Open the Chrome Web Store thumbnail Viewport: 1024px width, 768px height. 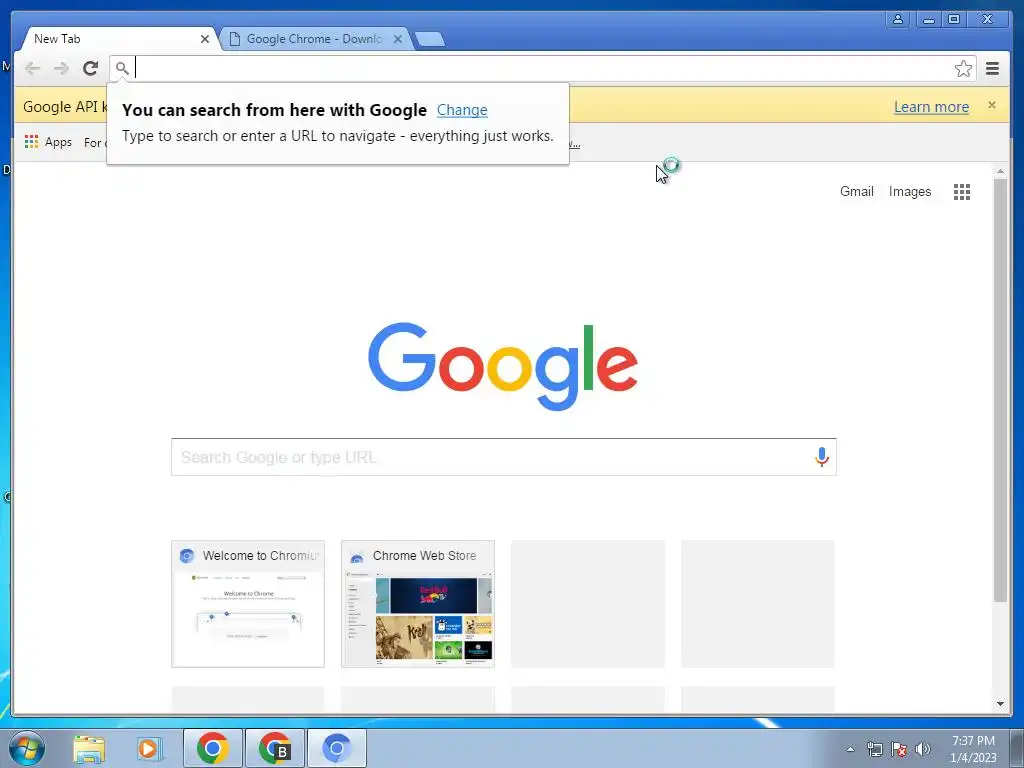(418, 603)
